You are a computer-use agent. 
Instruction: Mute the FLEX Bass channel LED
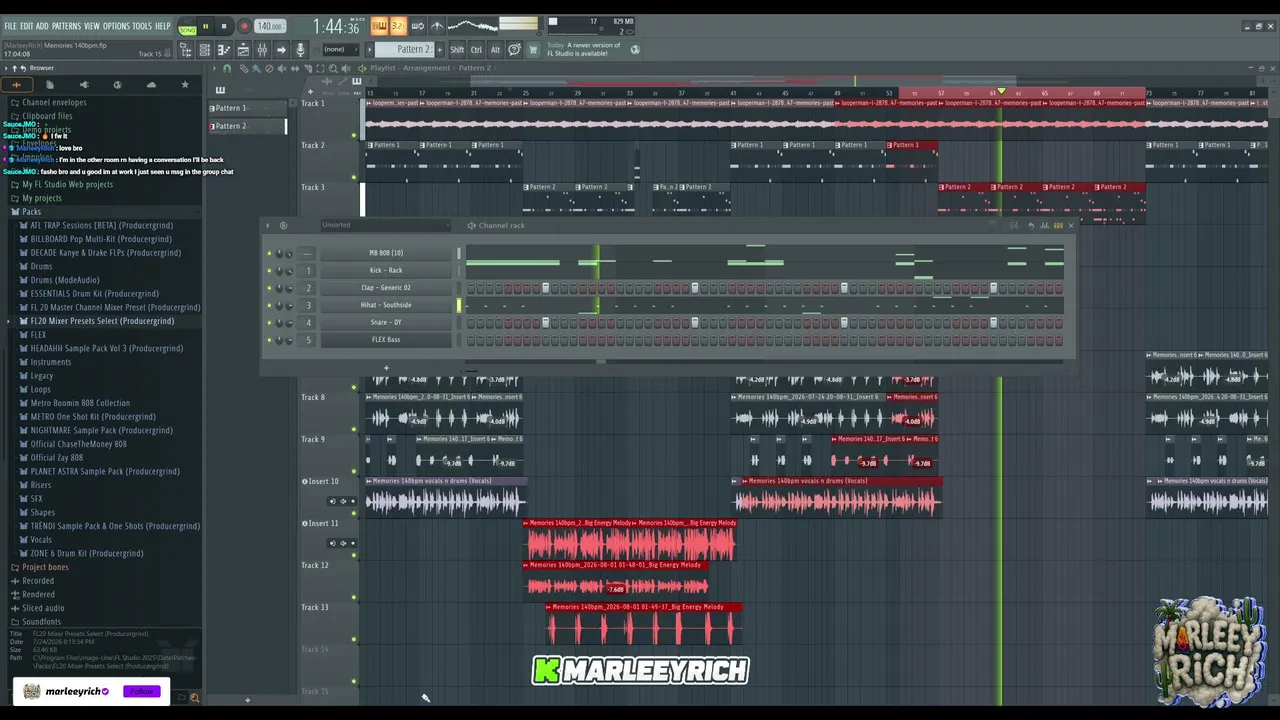point(269,340)
